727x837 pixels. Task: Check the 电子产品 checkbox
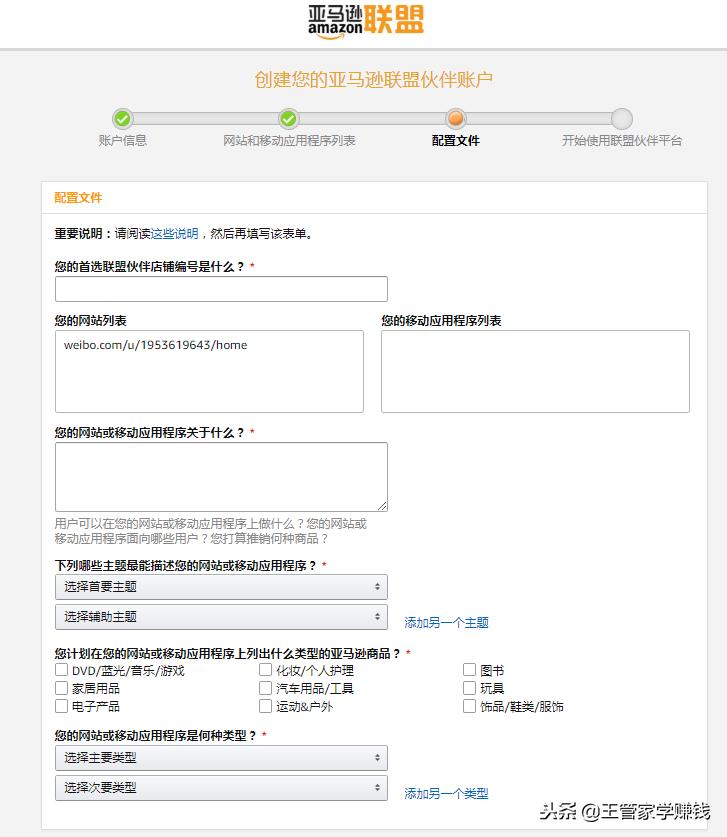point(61,706)
